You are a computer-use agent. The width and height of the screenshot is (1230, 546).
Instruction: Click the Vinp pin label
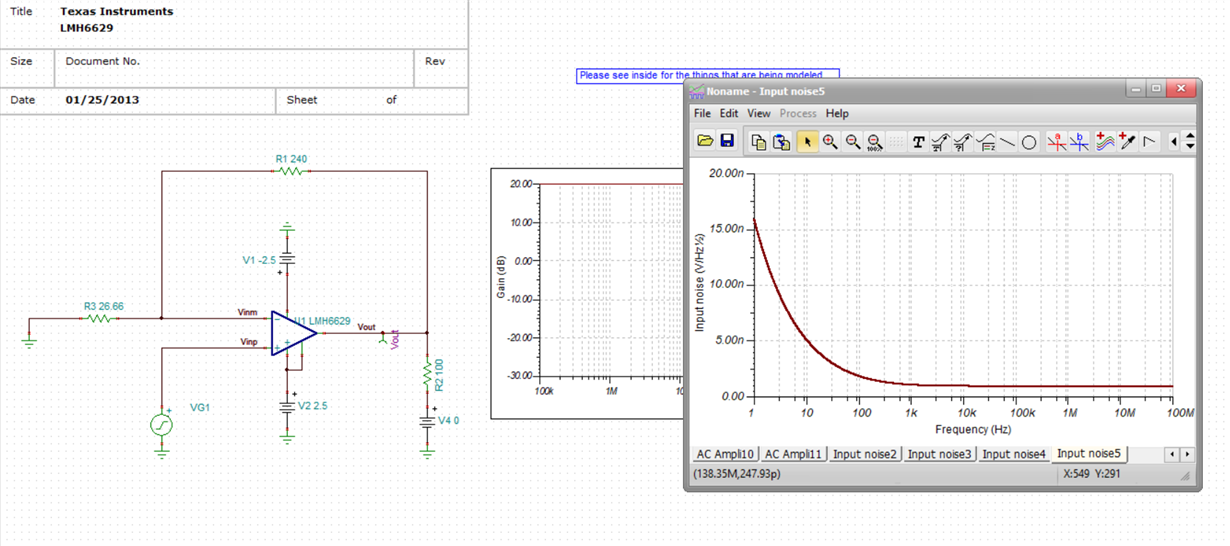click(248, 342)
